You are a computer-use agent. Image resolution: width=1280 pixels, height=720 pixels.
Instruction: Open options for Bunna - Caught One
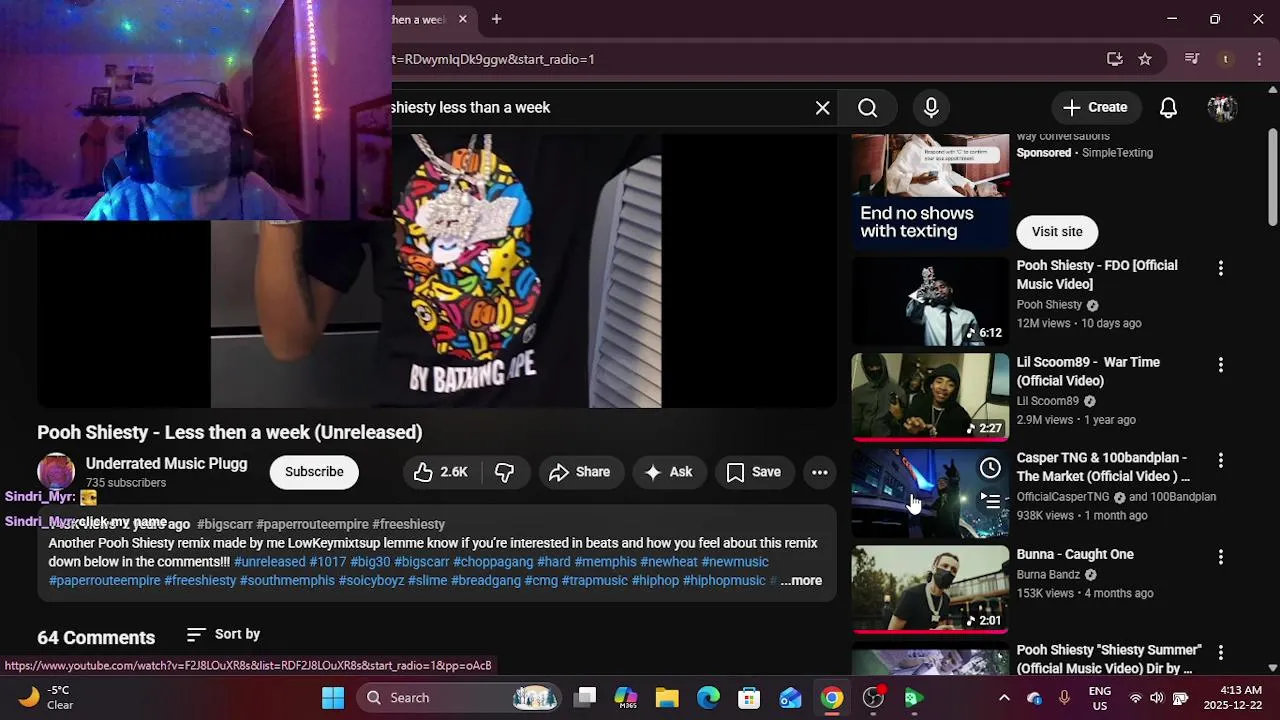point(1220,557)
